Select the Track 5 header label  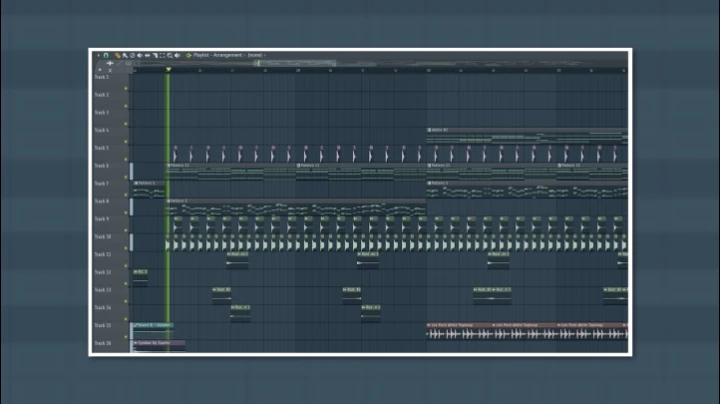point(101,148)
